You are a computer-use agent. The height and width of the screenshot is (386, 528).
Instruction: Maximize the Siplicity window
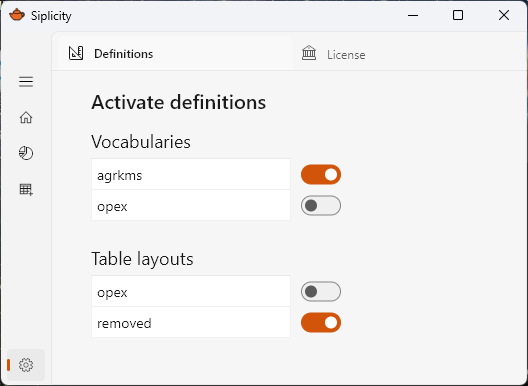(x=458, y=15)
